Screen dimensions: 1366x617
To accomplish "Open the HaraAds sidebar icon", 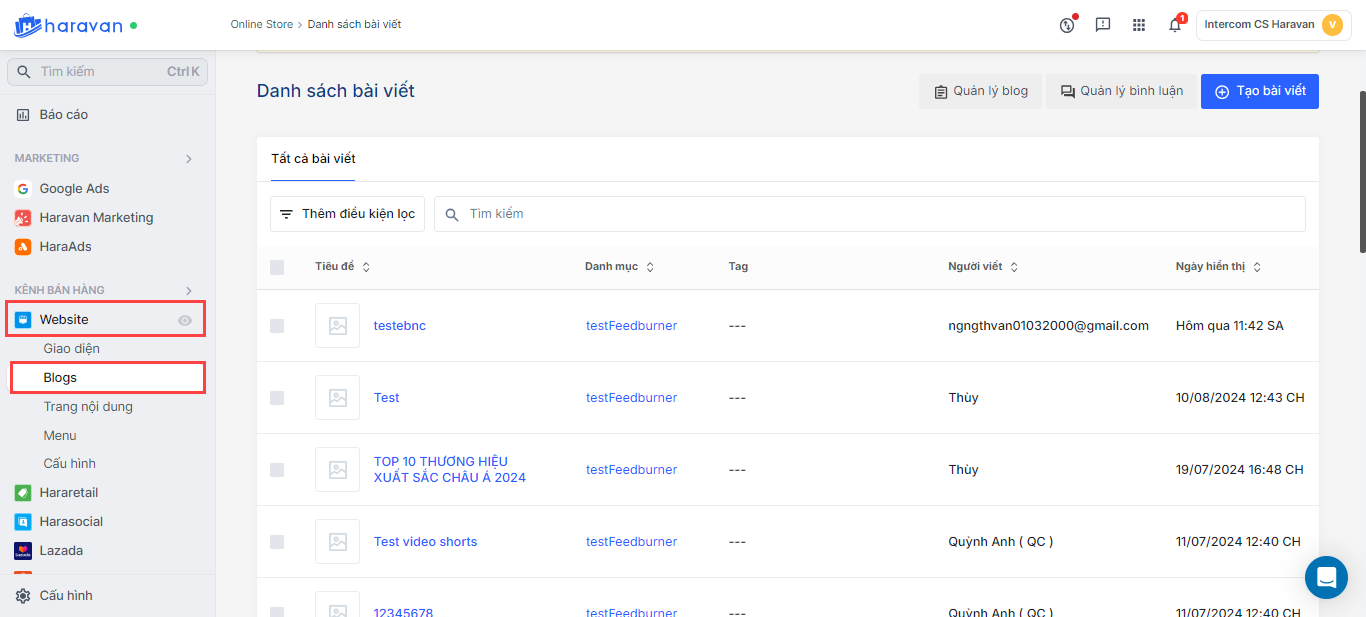I will pos(22,247).
